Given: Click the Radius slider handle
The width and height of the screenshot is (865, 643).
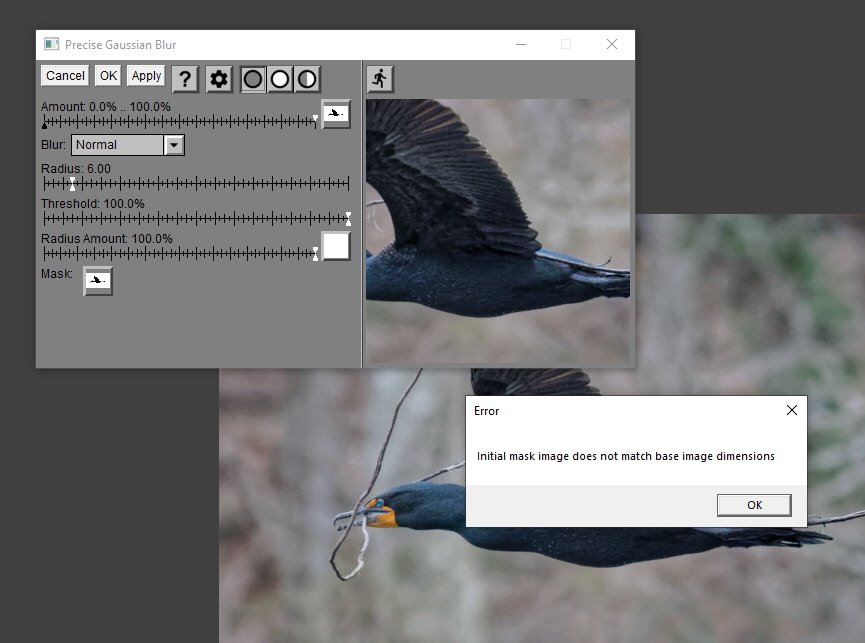Looking at the screenshot, I should tap(72, 184).
